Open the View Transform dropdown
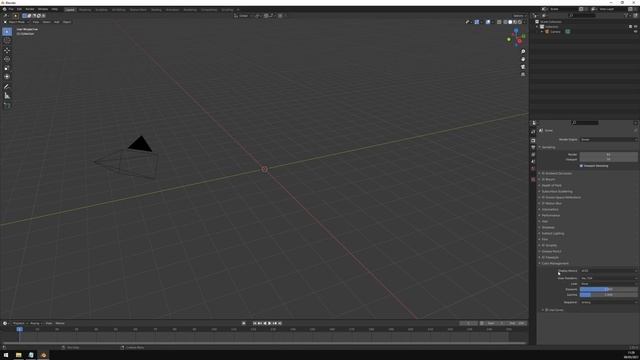The height and width of the screenshot is (360, 640). click(x=609, y=278)
